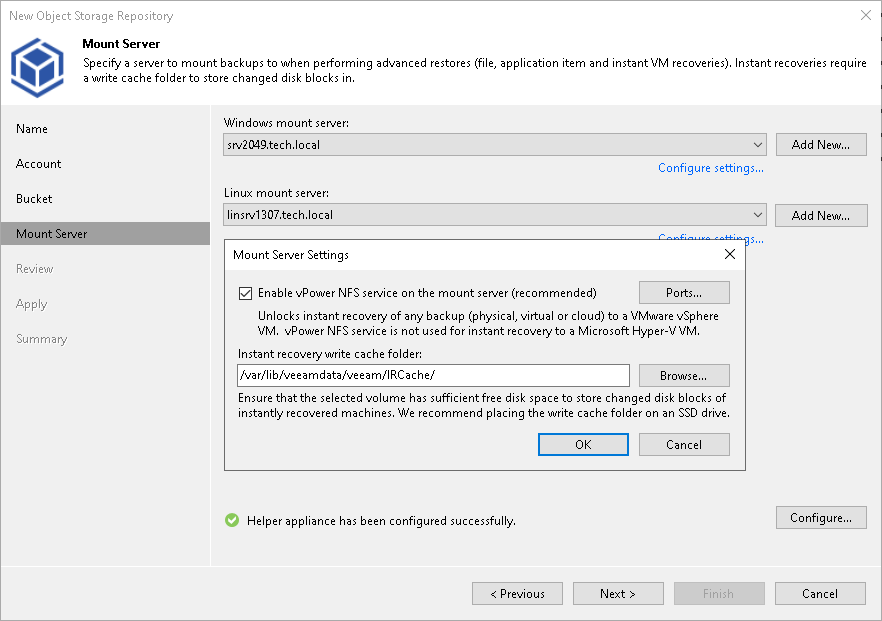Viewport: 882px width, 621px height.
Task: Cancel the repository wizard
Action: pos(820,593)
